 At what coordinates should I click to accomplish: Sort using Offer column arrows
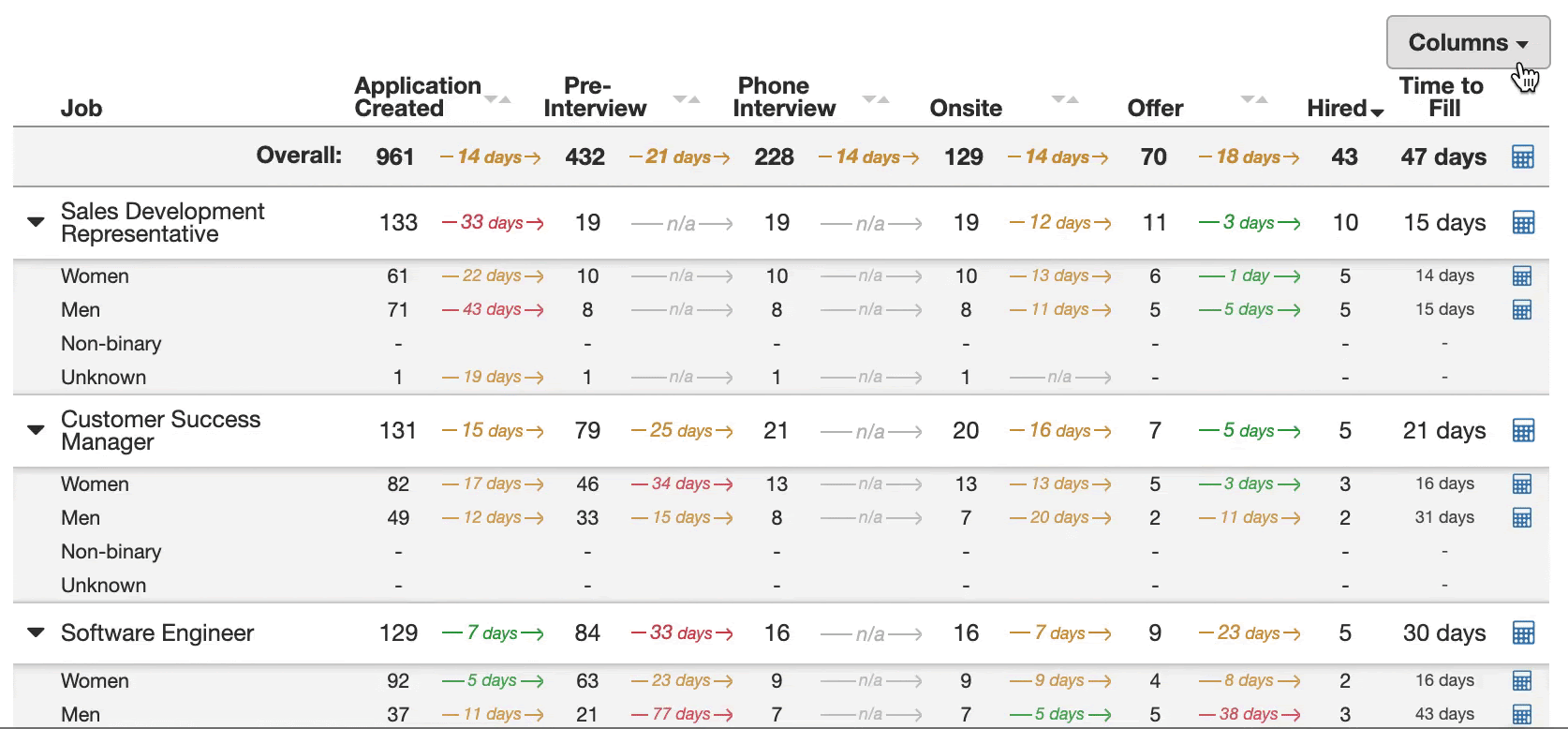(1254, 99)
